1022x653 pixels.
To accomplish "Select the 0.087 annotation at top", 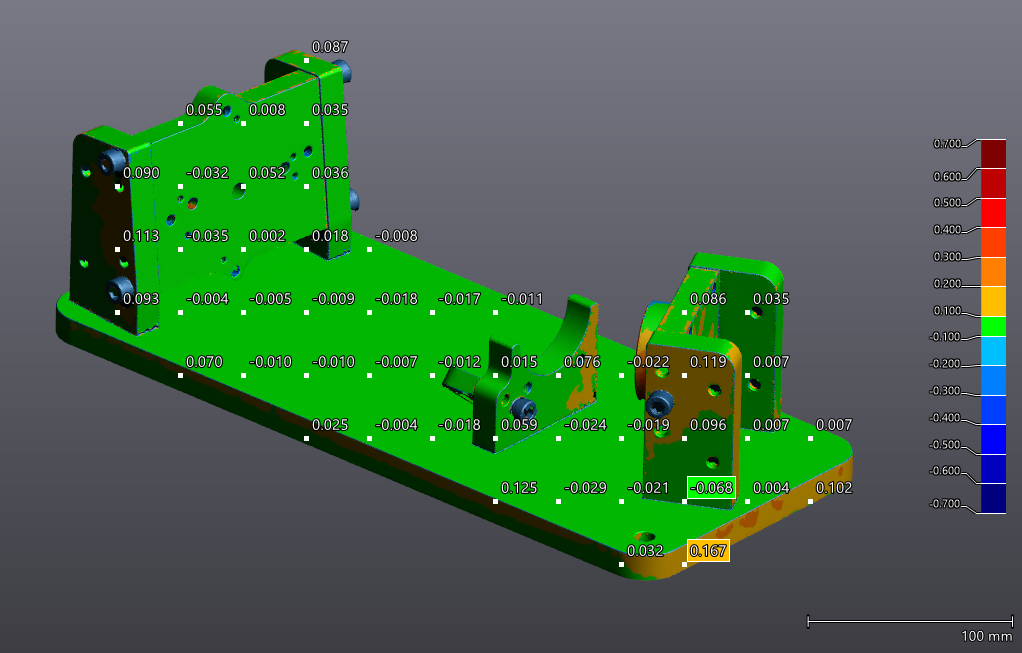I will [330, 47].
